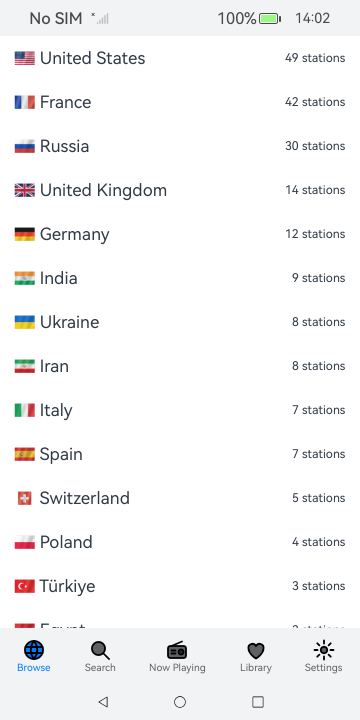Choose Türkiye from the list

pyautogui.click(x=180, y=586)
